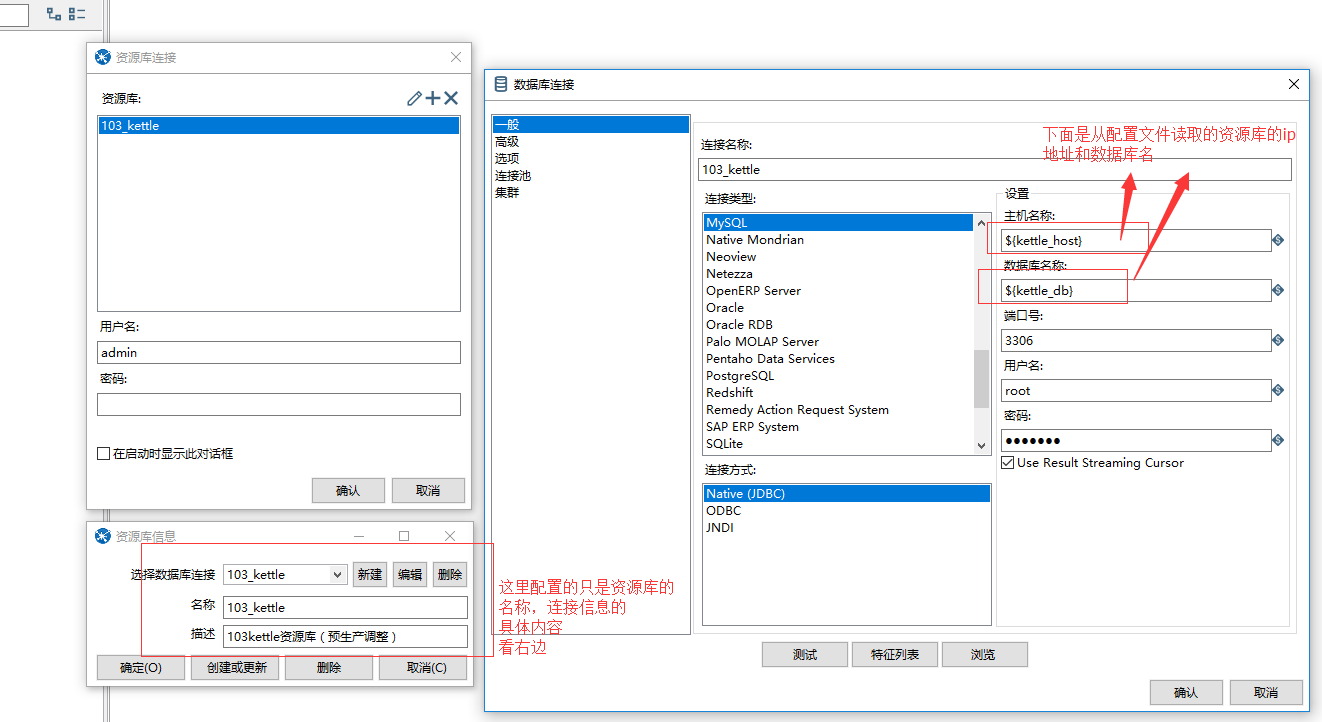Click the edit pencil icon in repository connection

[415, 98]
